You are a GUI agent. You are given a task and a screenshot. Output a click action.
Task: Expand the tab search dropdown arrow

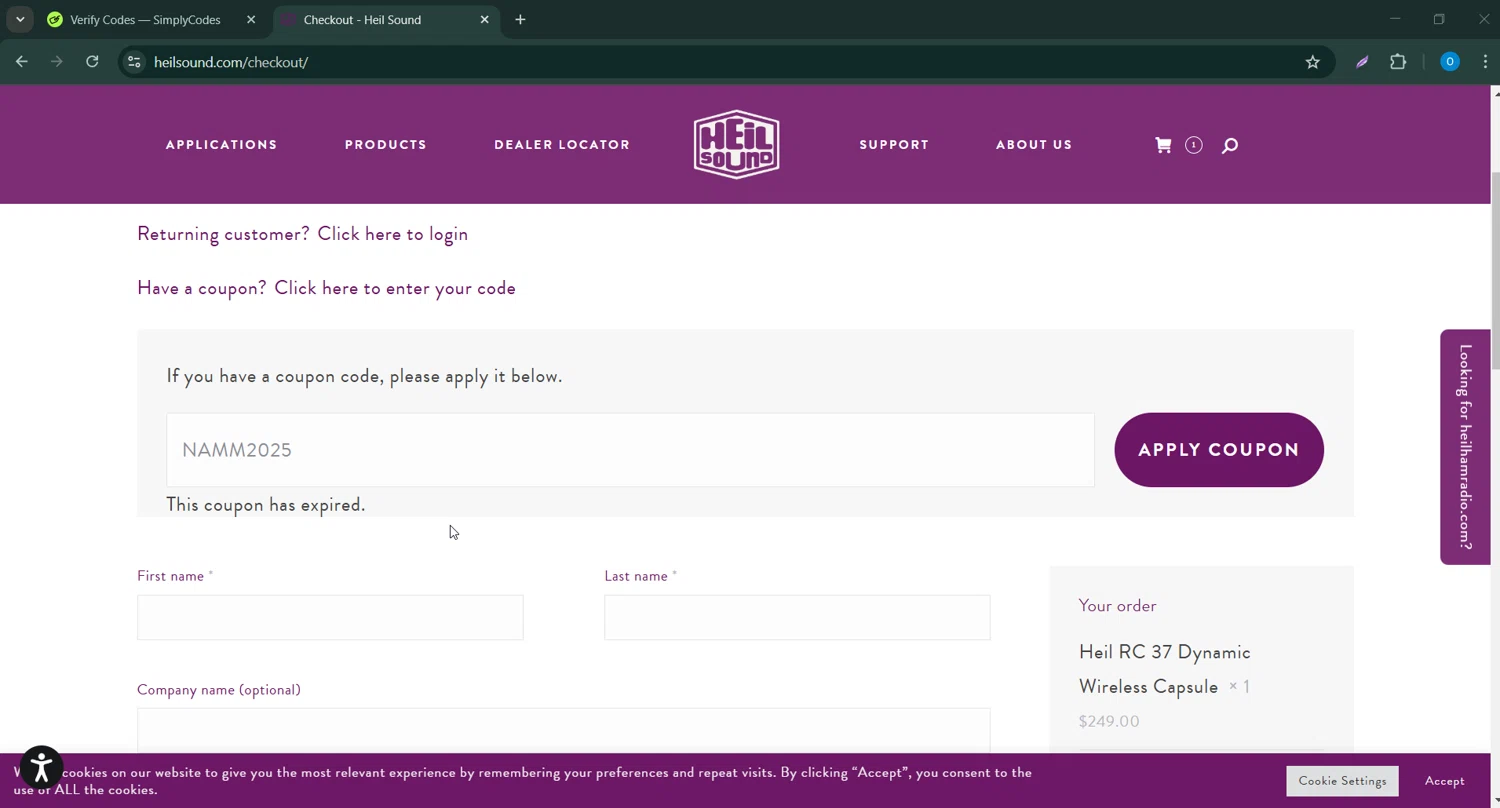click(20, 20)
